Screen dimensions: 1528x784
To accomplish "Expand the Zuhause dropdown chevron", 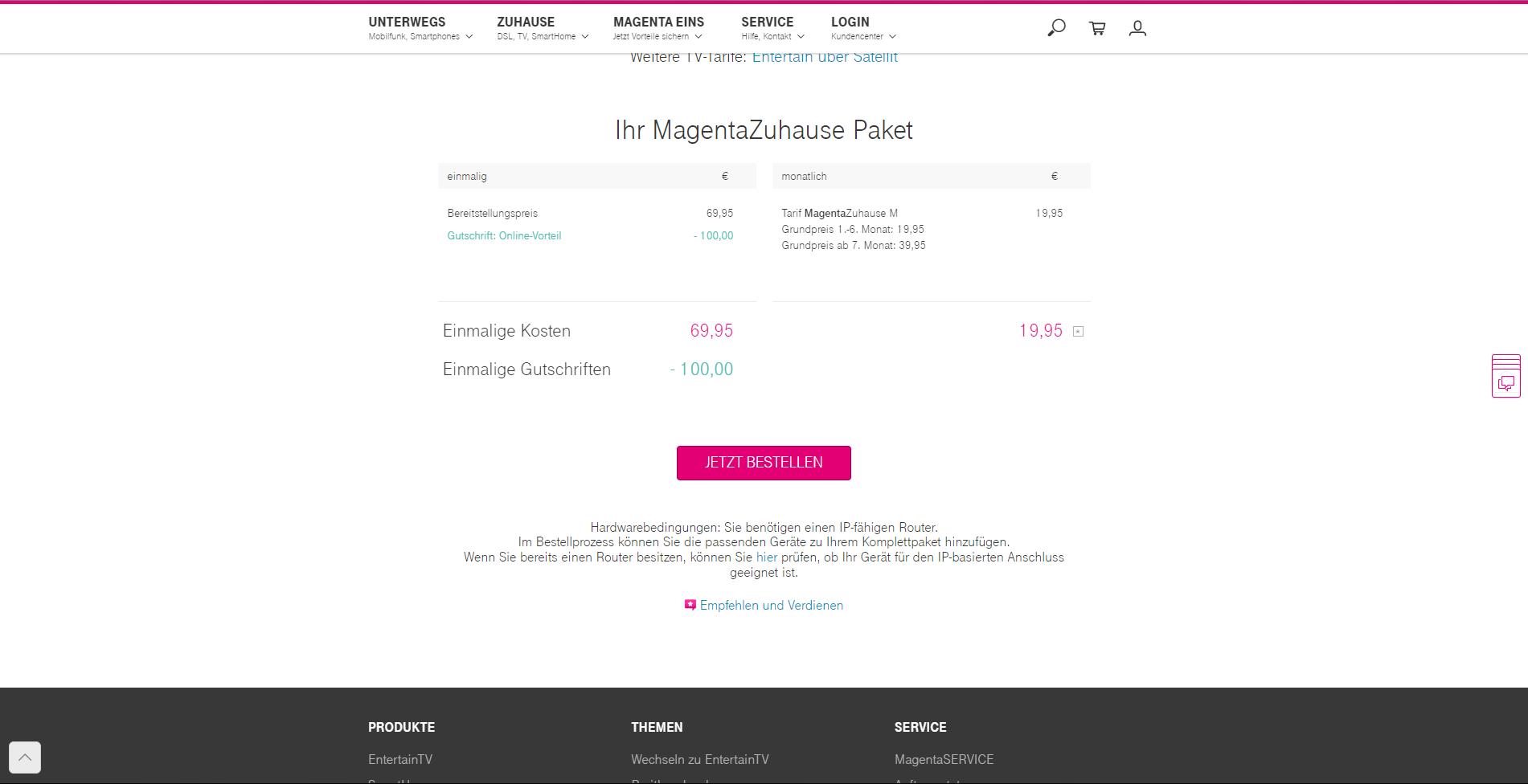I will 585,37.
